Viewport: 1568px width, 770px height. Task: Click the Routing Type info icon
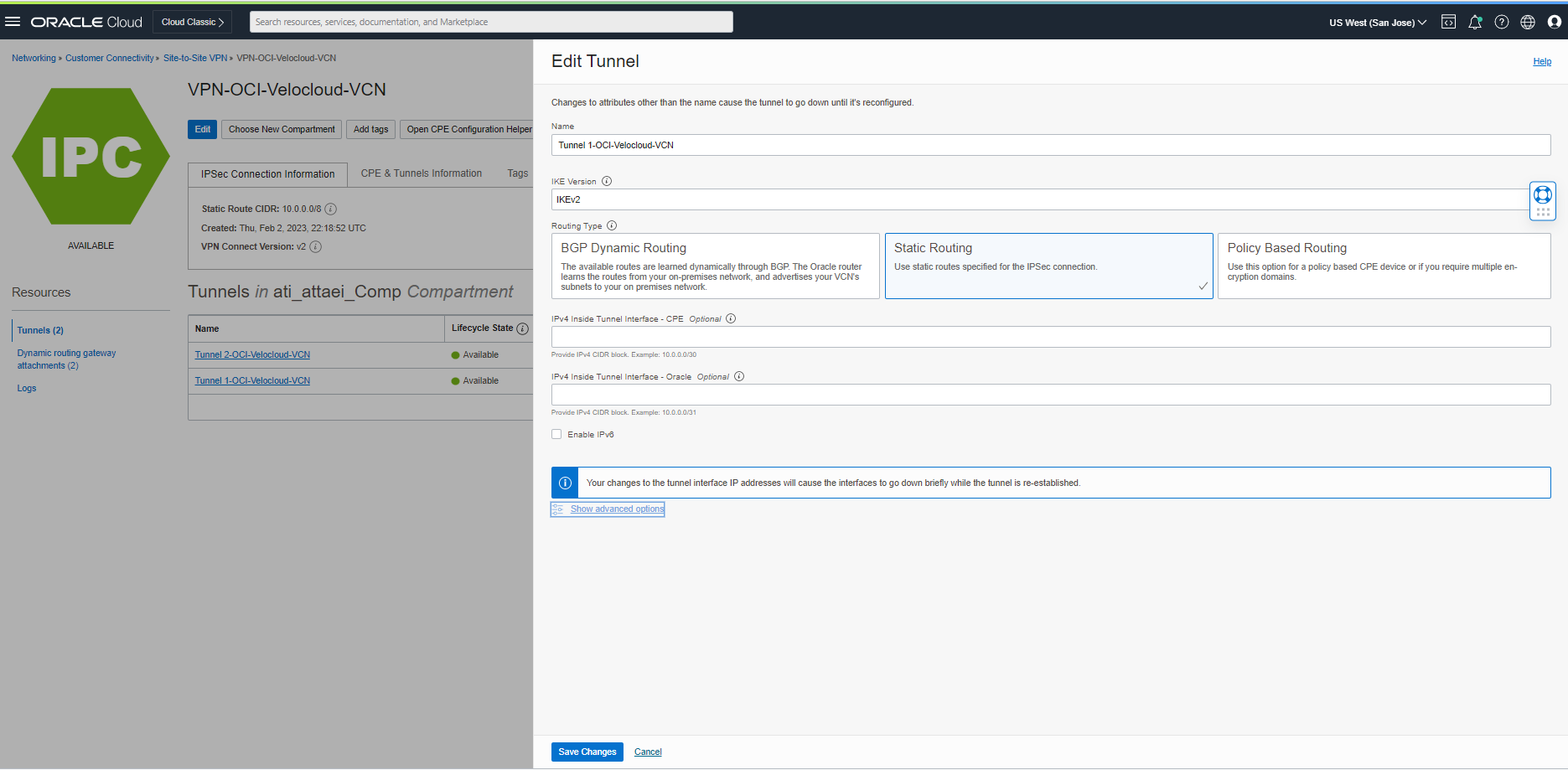612,225
